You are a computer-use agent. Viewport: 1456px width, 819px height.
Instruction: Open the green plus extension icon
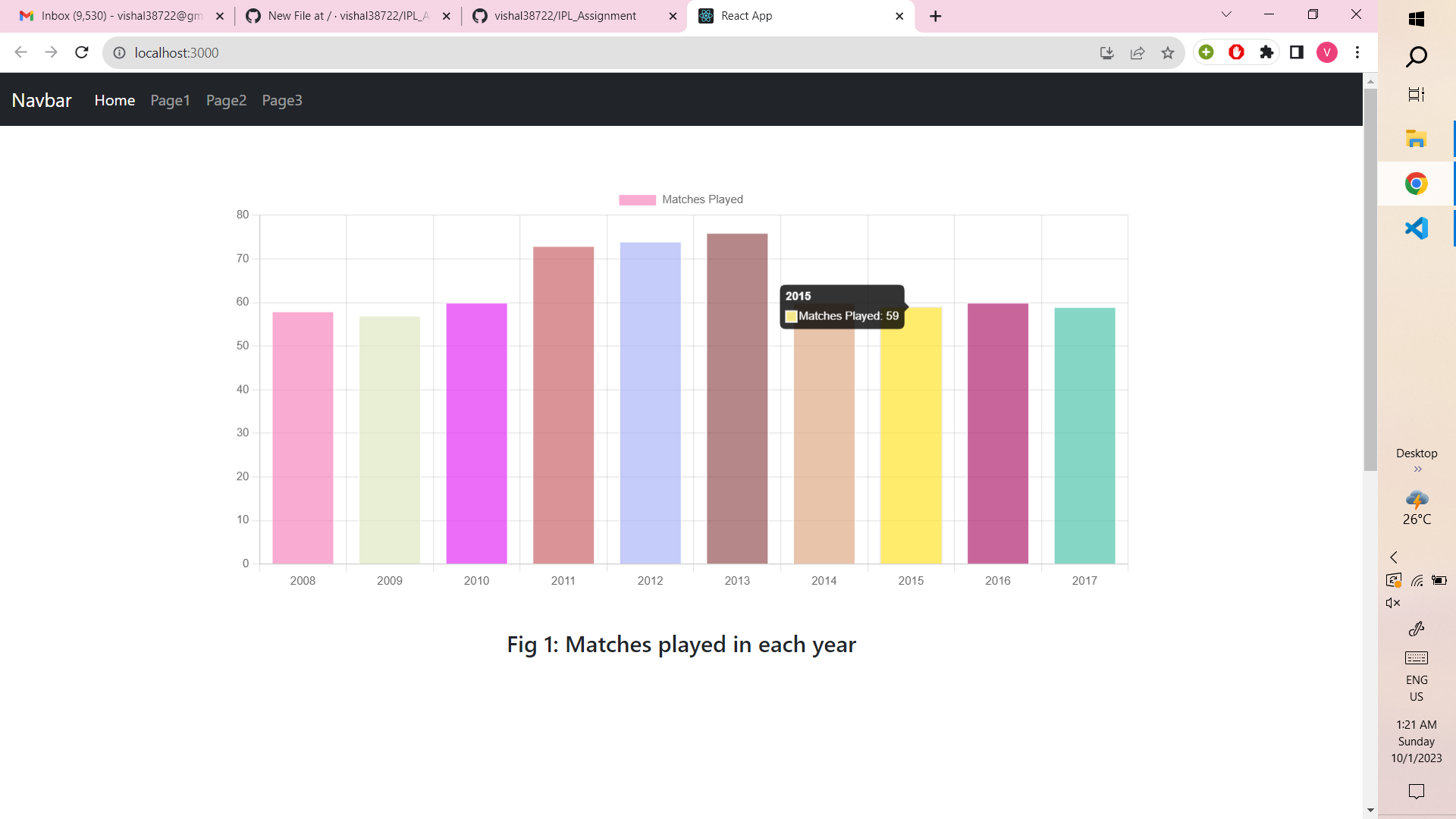[x=1207, y=52]
